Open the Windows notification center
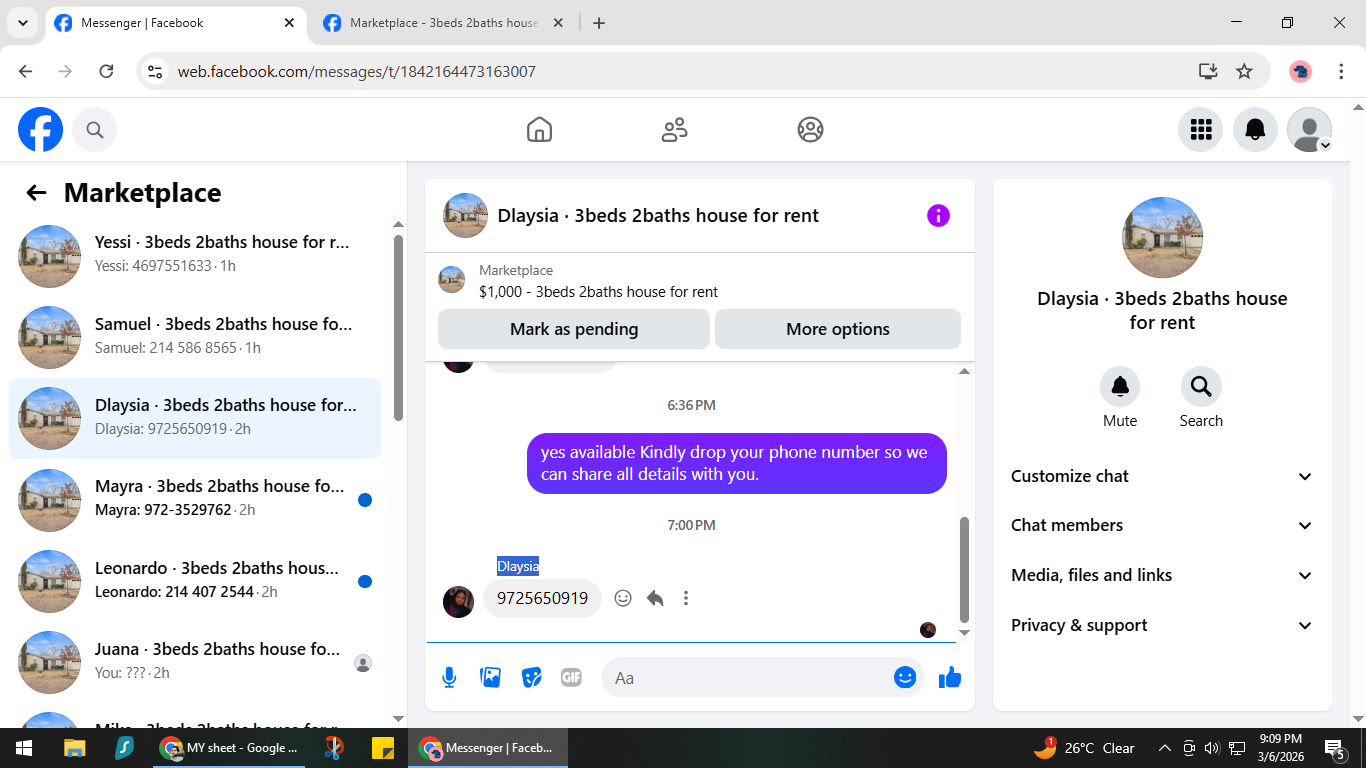The width and height of the screenshot is (1366, 768). tap(1334, 748)
